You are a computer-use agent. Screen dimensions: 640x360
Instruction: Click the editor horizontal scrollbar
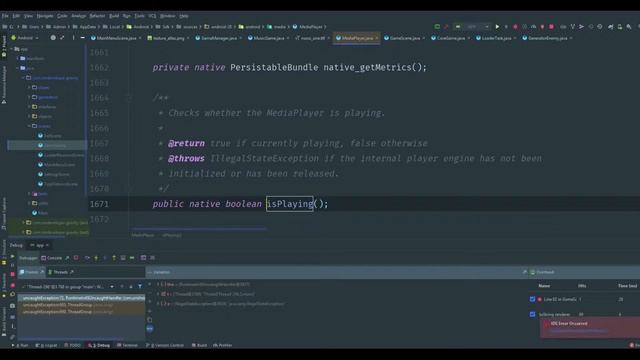[198, 229]
